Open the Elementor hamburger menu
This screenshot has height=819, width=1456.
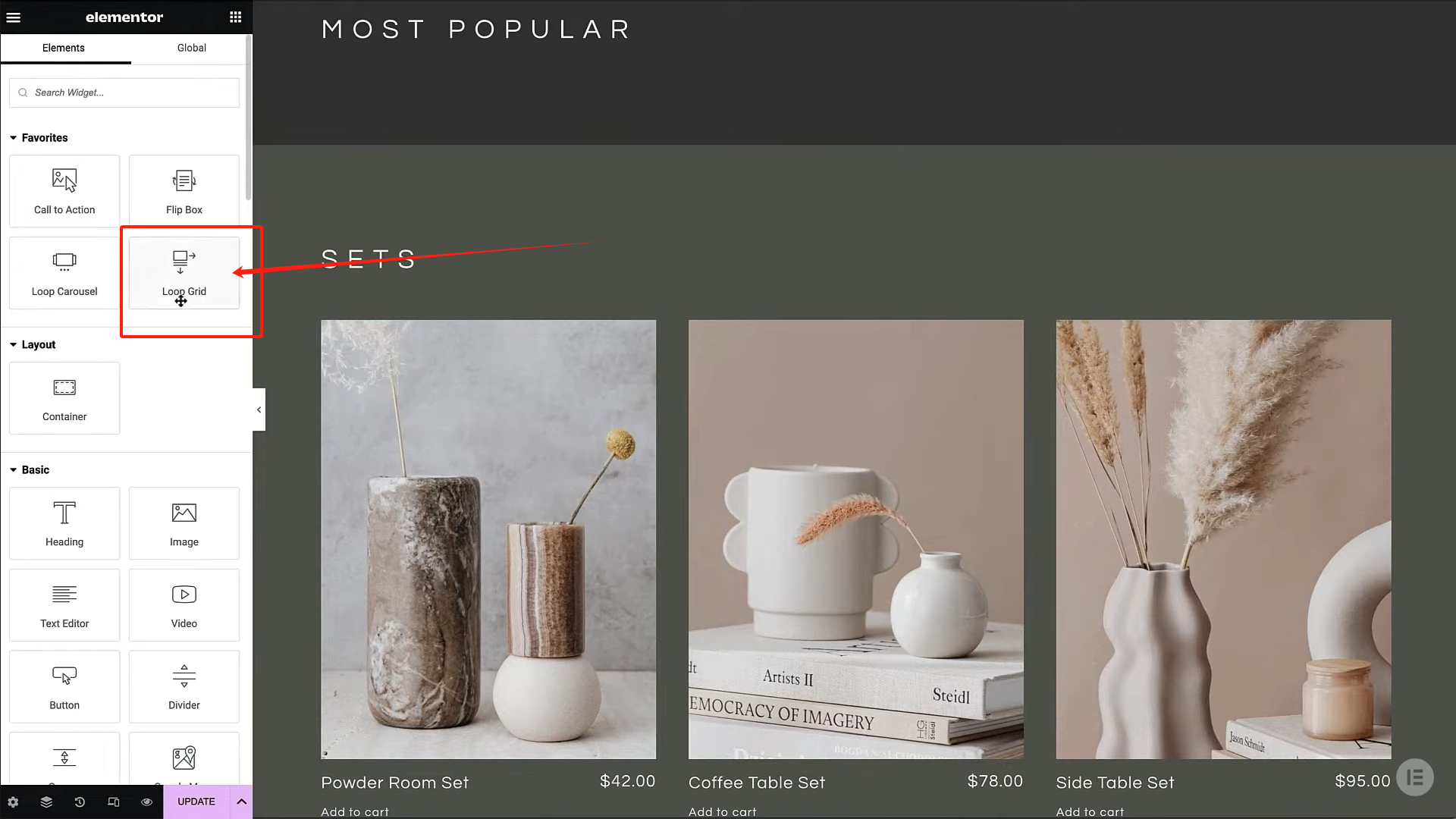point(14,17)
